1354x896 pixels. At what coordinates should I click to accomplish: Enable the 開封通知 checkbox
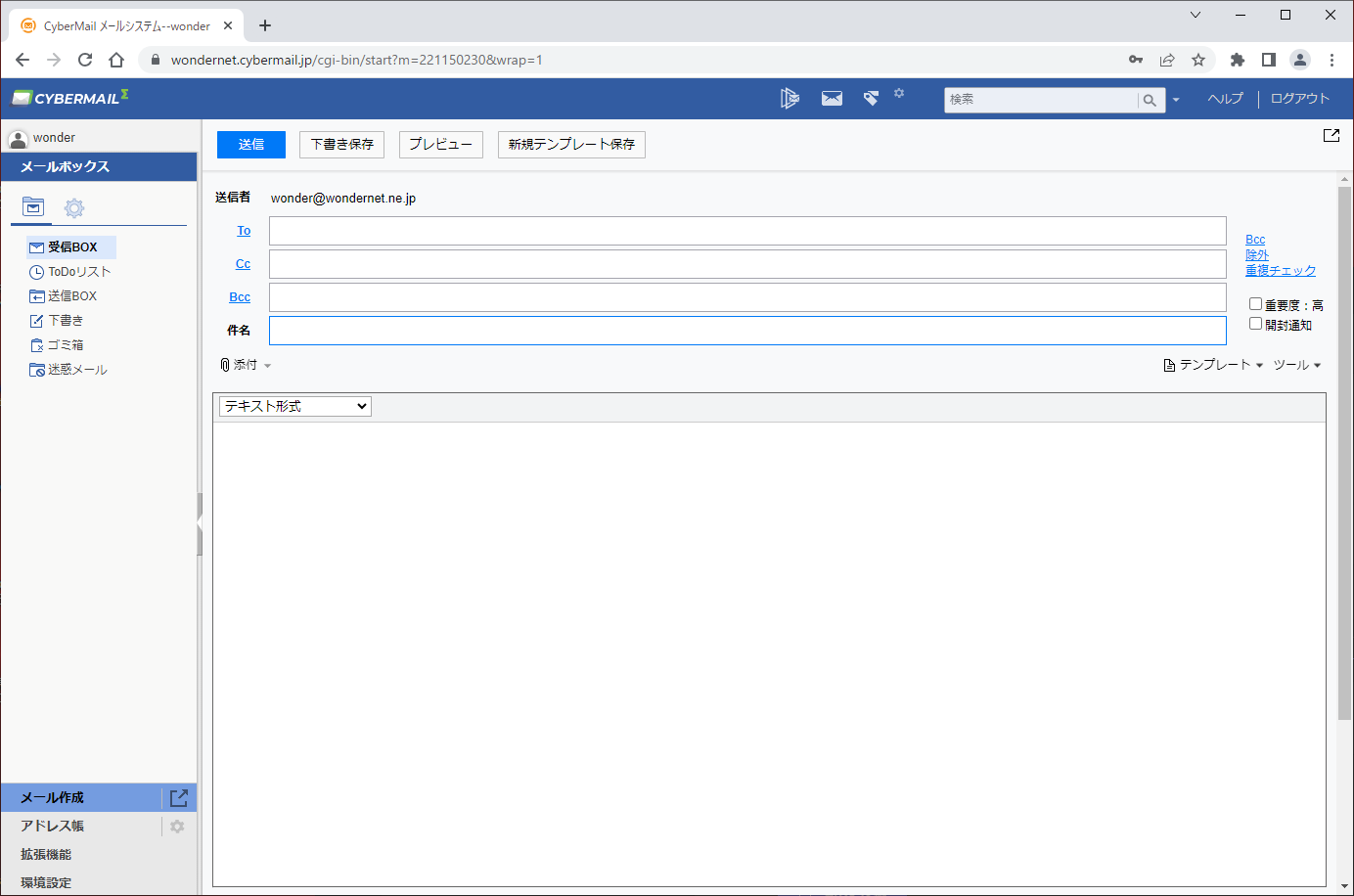coord(1255,324)
